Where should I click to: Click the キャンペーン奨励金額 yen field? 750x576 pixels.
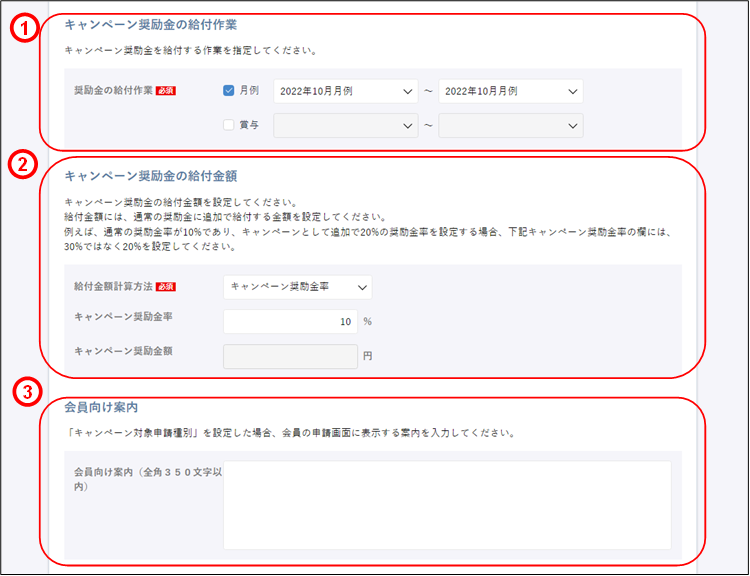290,356
